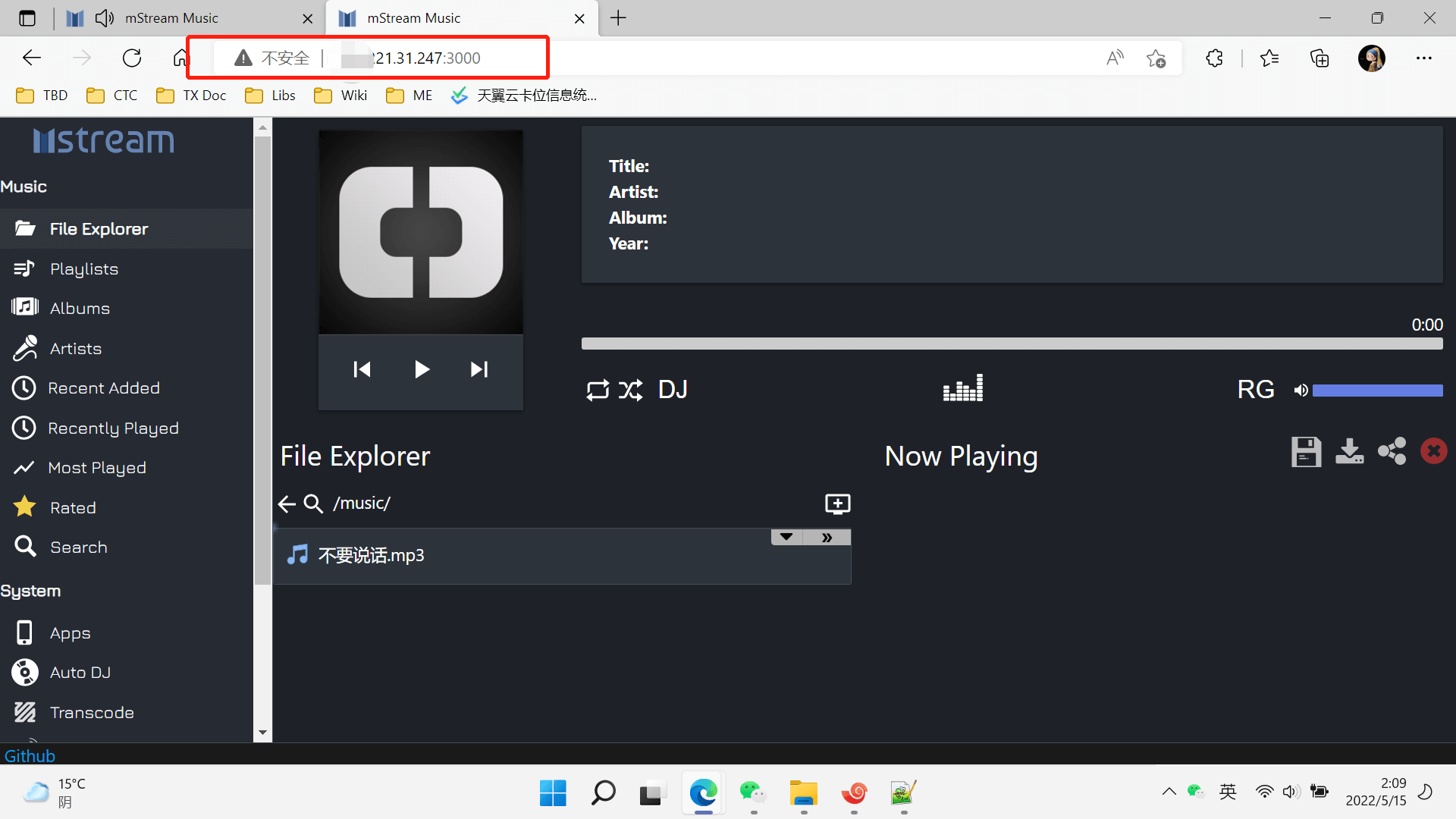
Task: Toggle ReplayGain with RG button
Action: pyautogui.click(x=1255, y=390)
